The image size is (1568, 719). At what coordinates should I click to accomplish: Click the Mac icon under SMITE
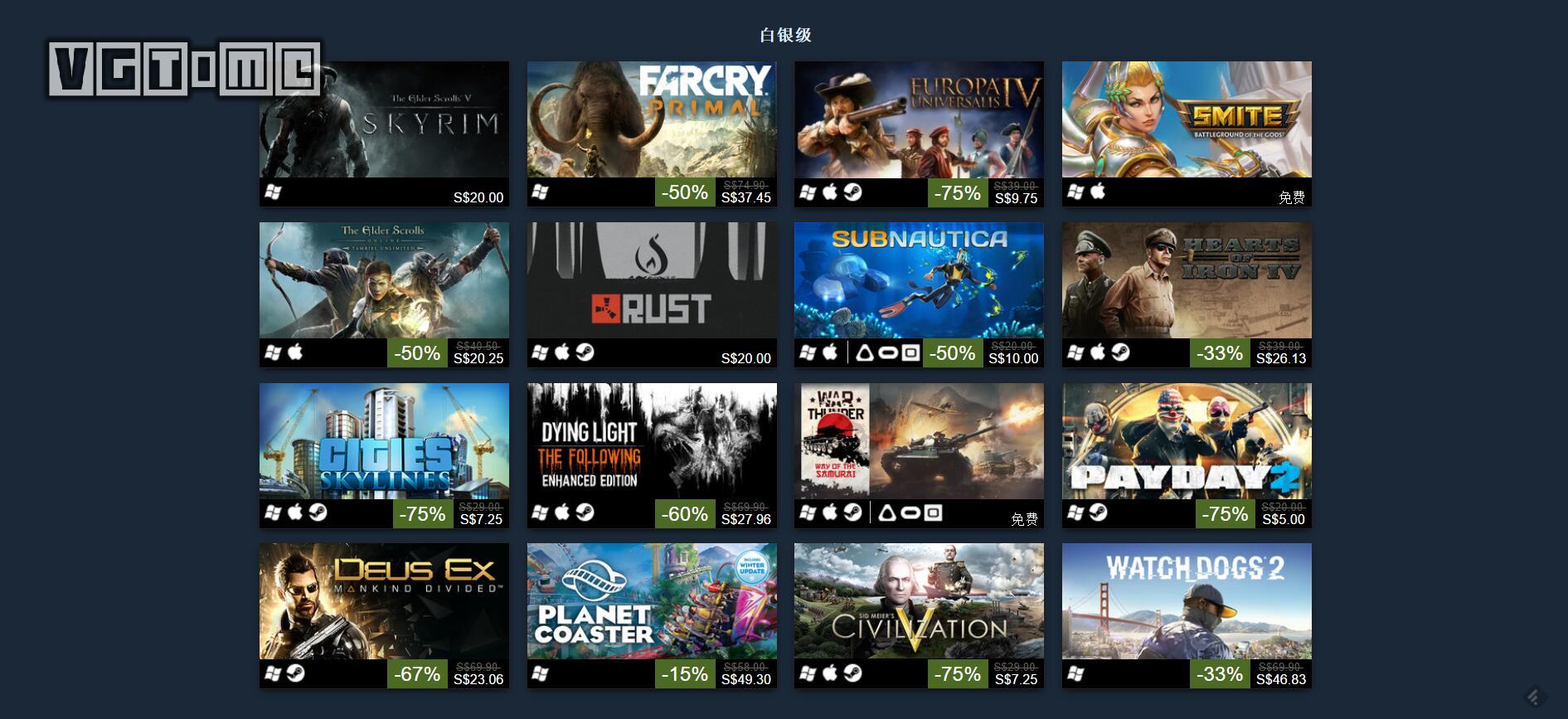1098,192
